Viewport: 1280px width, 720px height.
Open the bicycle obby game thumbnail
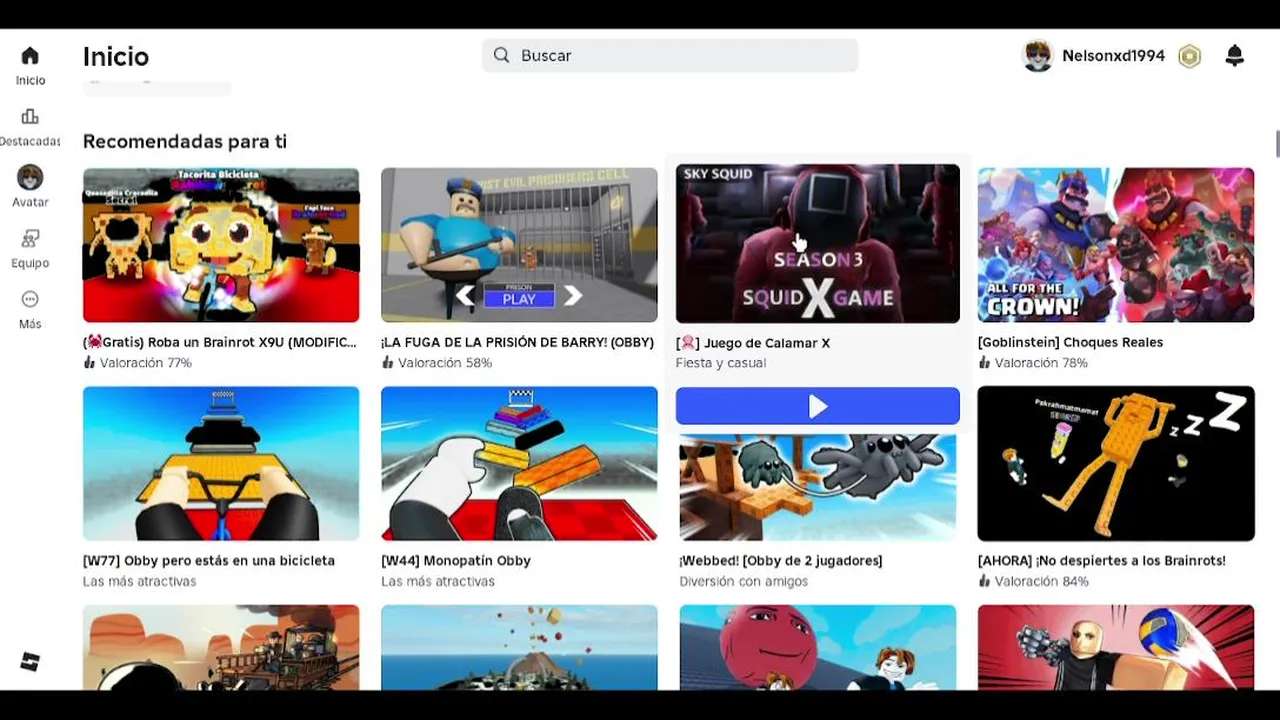click(x=221, y=463)
